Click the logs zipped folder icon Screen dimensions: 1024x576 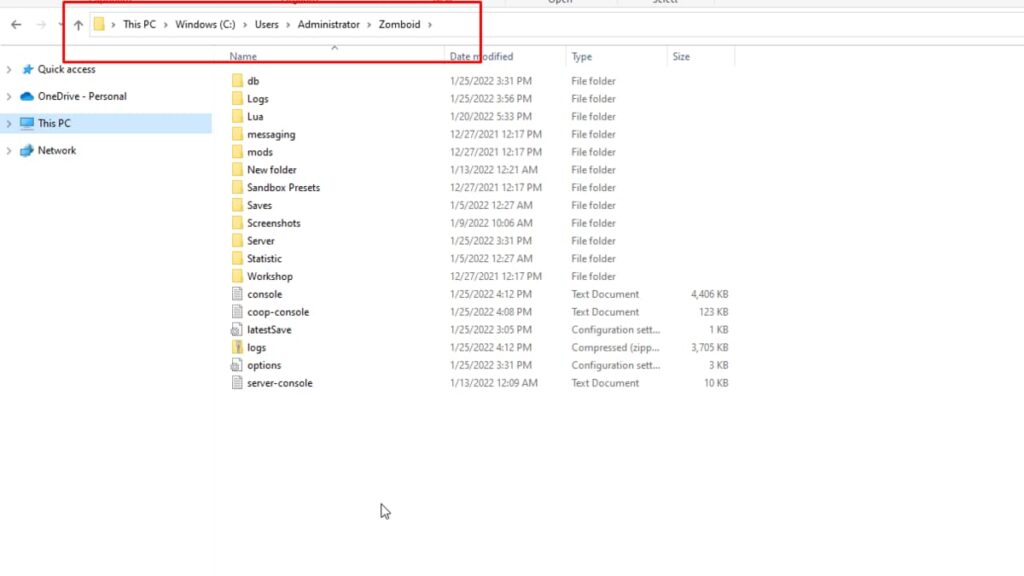pos(237,347)
